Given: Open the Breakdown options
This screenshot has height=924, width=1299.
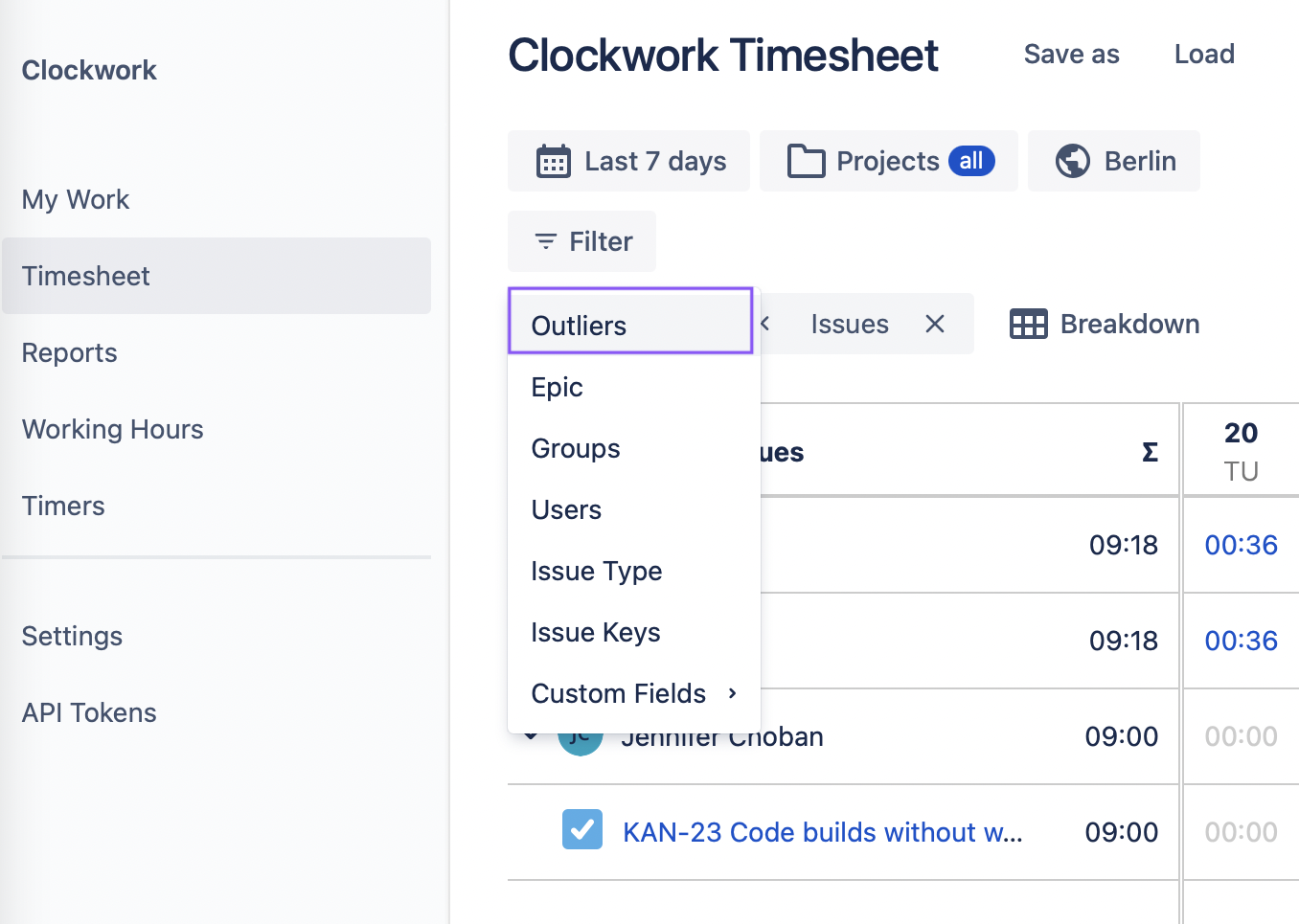Looking at the screenshot, I should [x=1105, y=325].
